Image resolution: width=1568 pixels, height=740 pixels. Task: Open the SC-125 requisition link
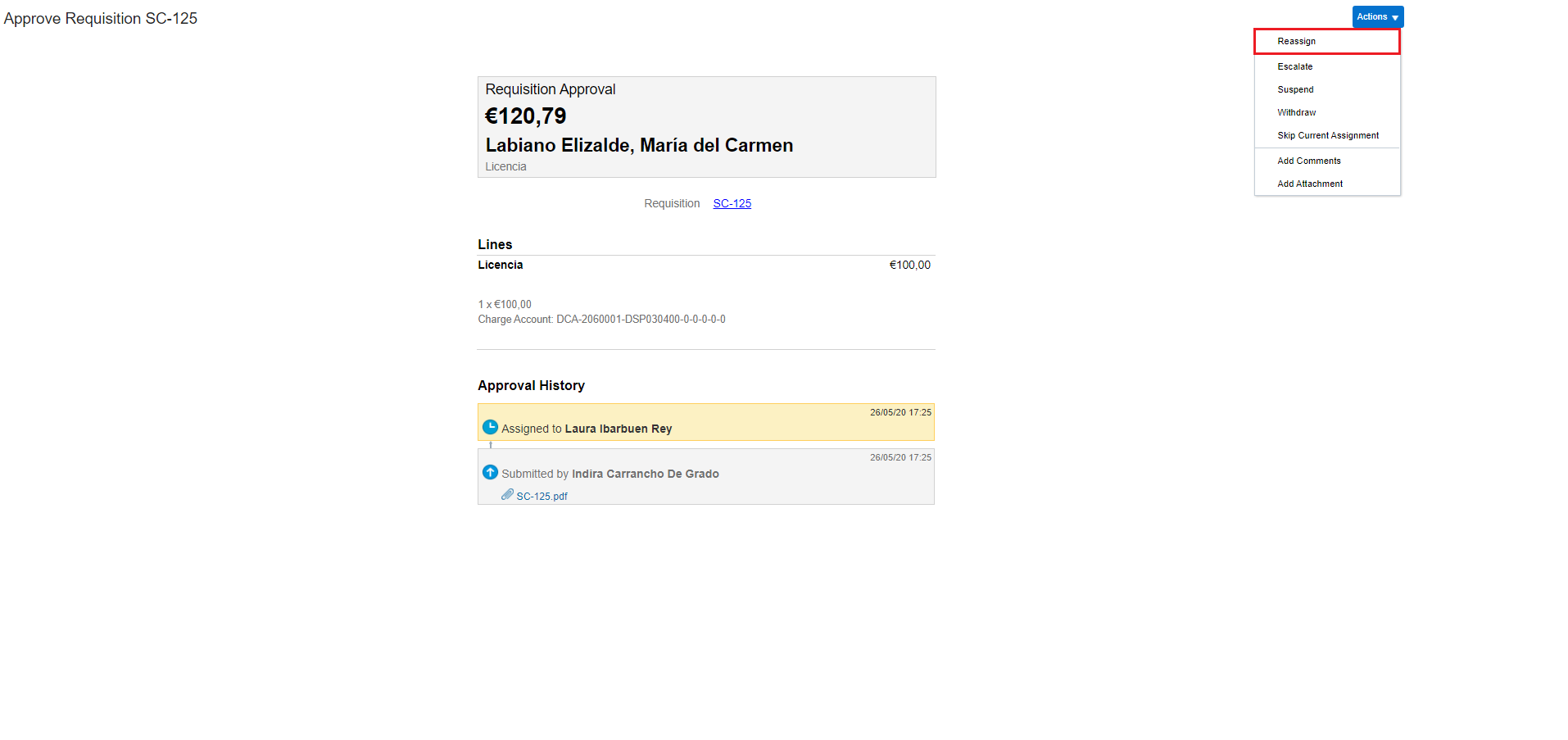coord(732,203)
